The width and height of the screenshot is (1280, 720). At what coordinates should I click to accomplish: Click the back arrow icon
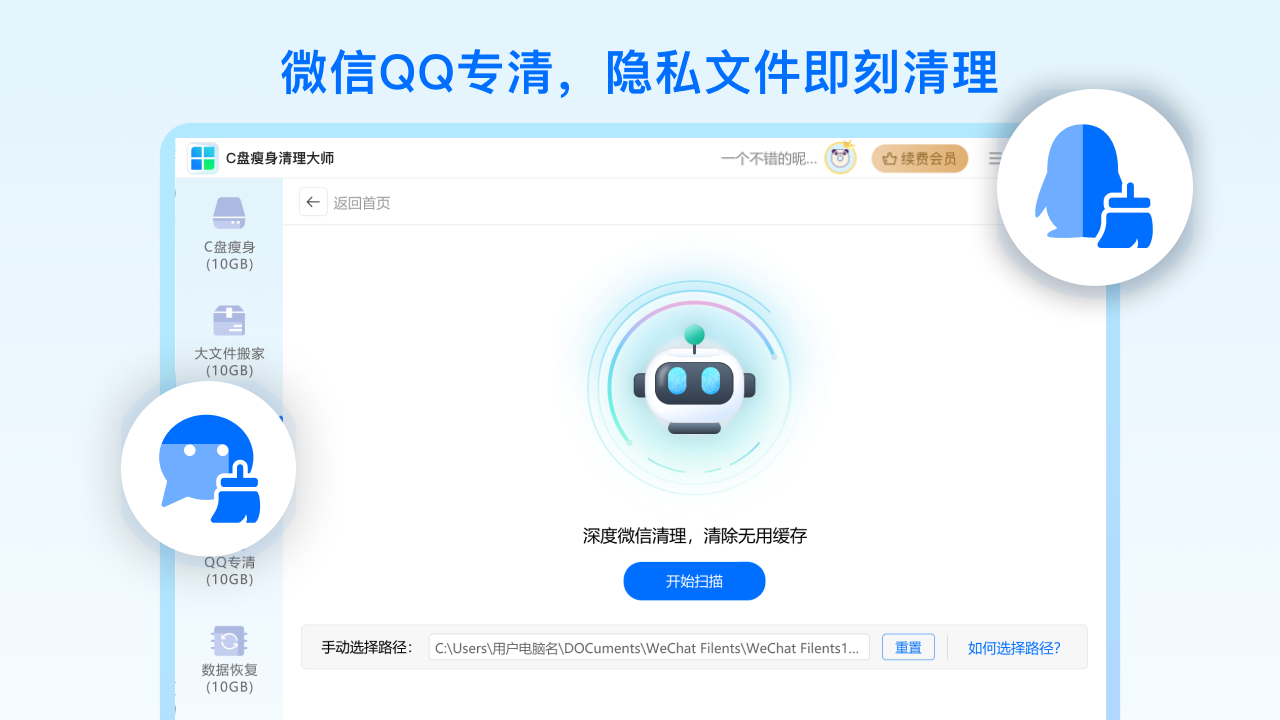coord(313,202)
